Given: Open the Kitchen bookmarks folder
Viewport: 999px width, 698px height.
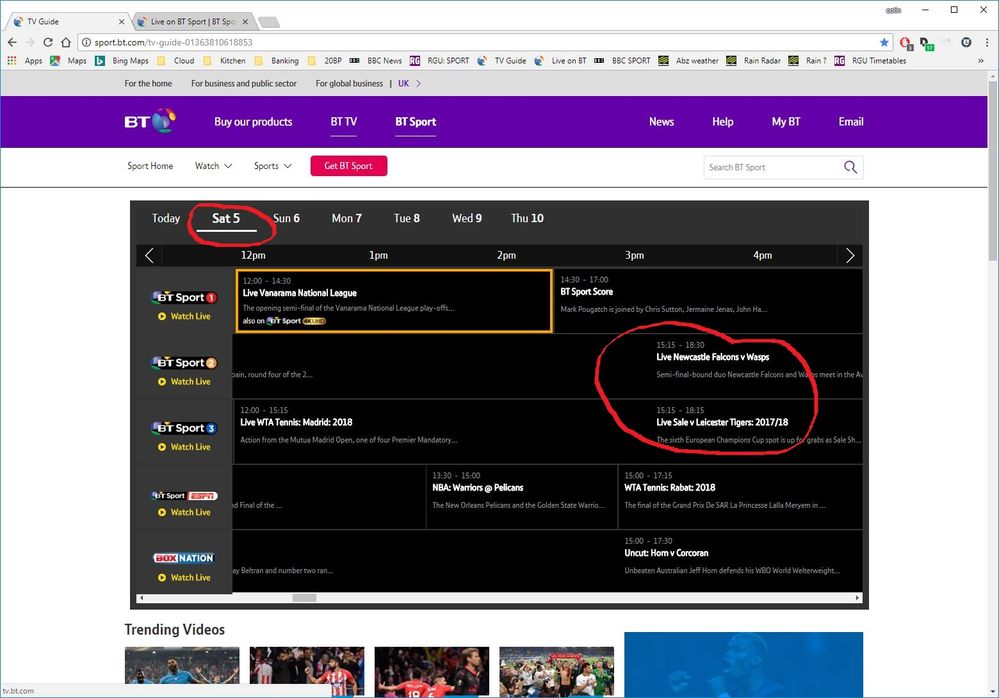Looking at the screenshot, I should pyautogui.click(x=224, y=61).
